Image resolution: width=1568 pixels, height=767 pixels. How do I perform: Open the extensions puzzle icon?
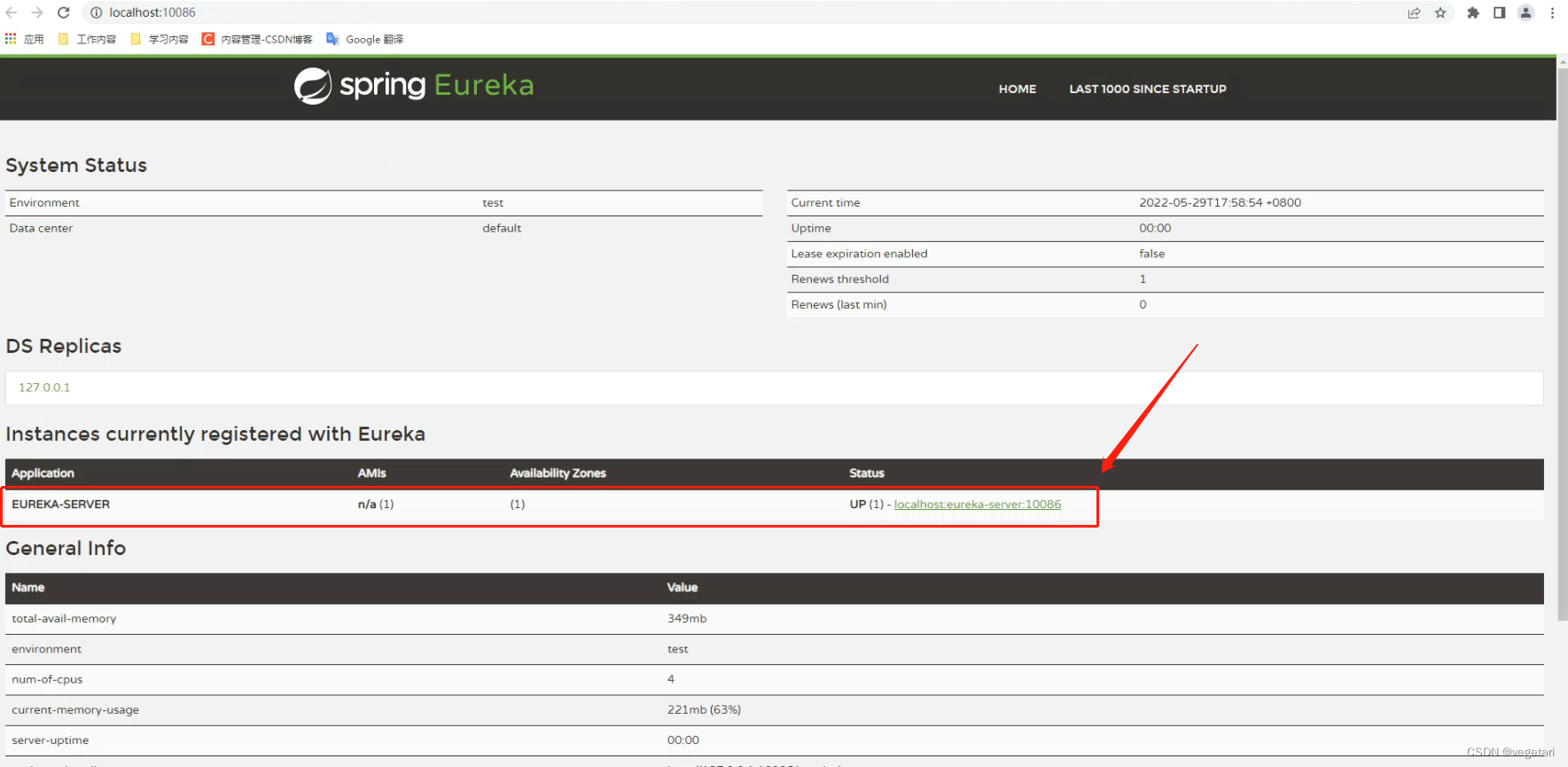[1473, 12]
